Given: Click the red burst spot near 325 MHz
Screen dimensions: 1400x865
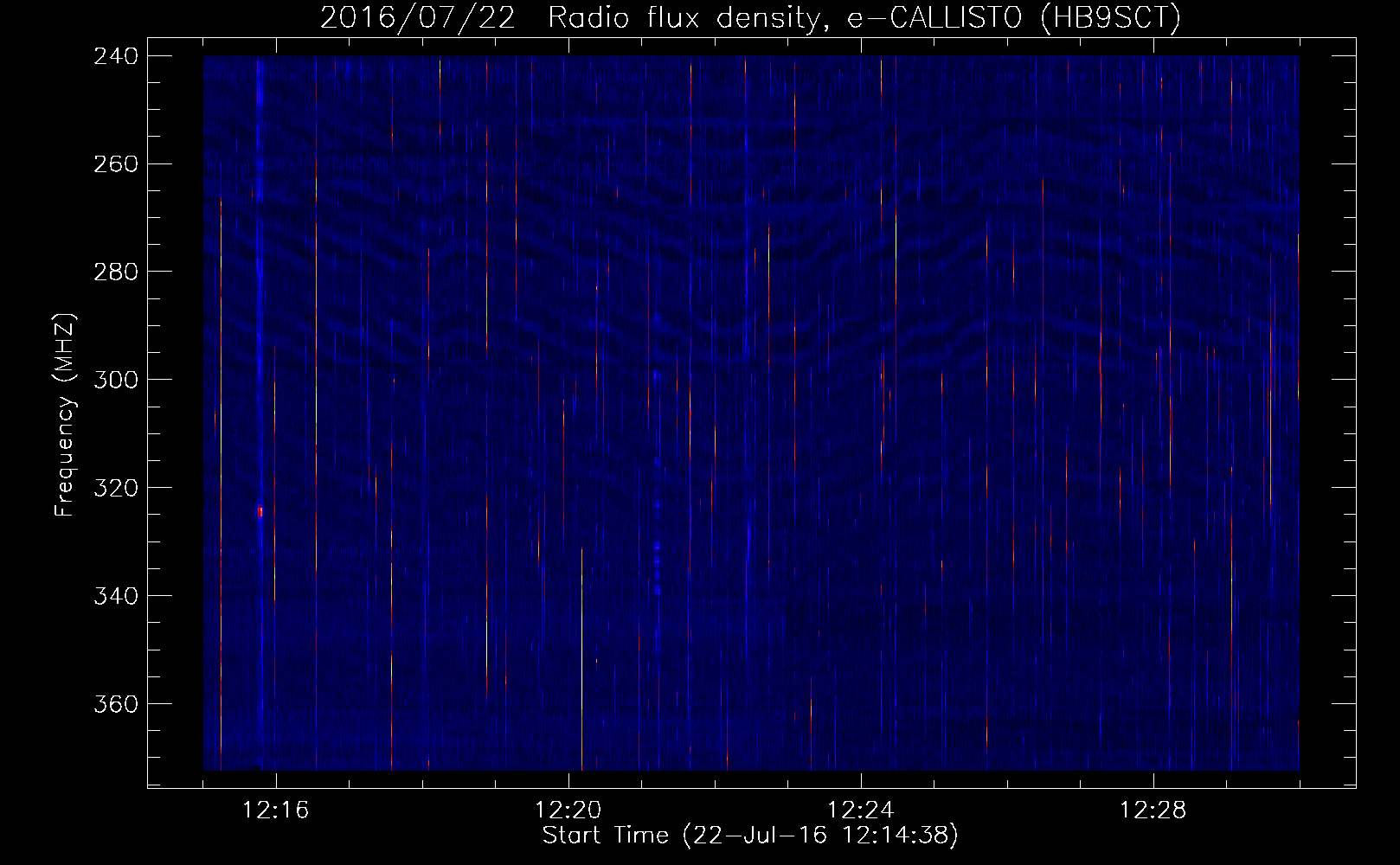Looking at the screenshot, I should (260, 512).
